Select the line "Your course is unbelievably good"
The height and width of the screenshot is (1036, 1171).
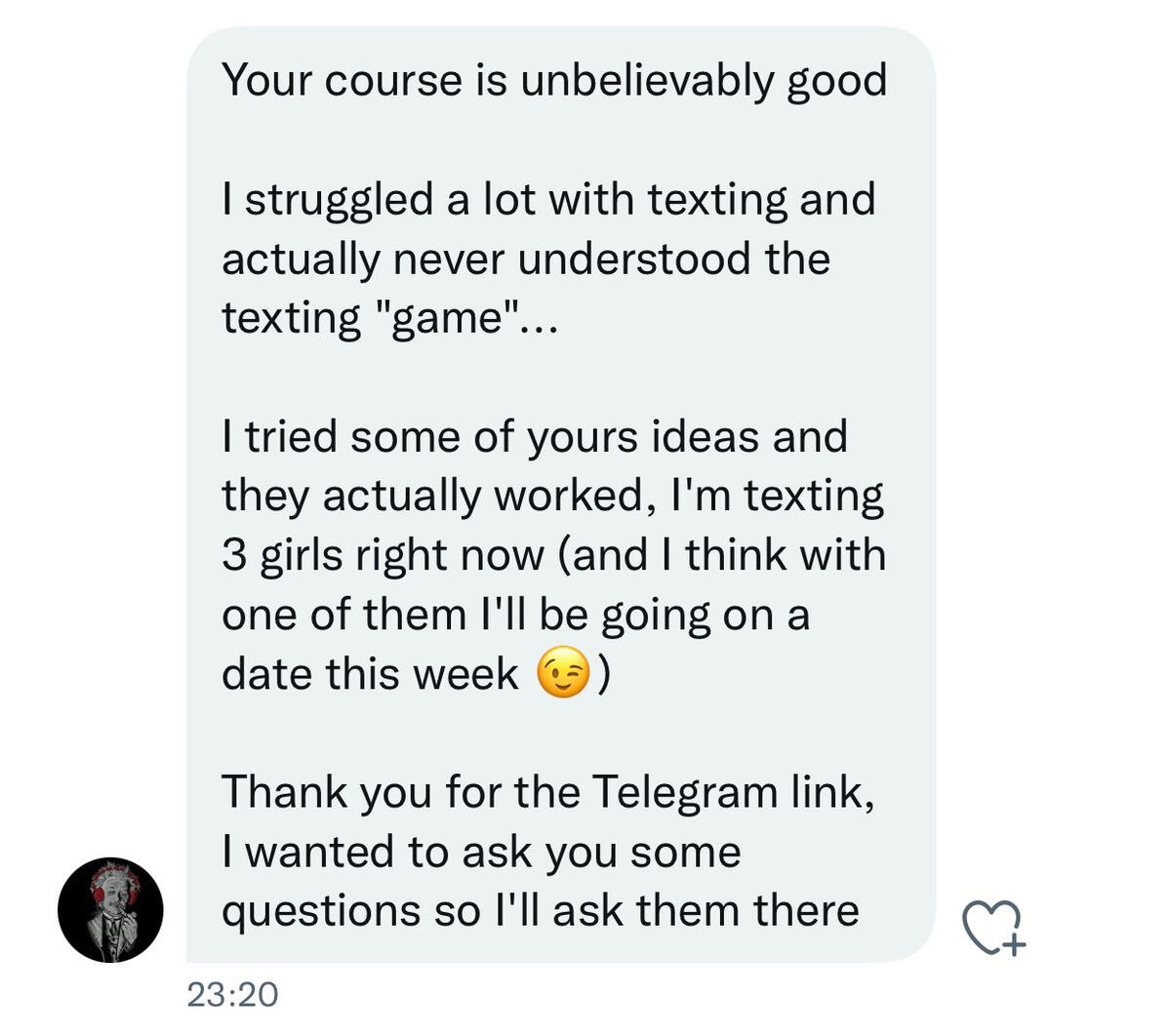tap(553, 80)
